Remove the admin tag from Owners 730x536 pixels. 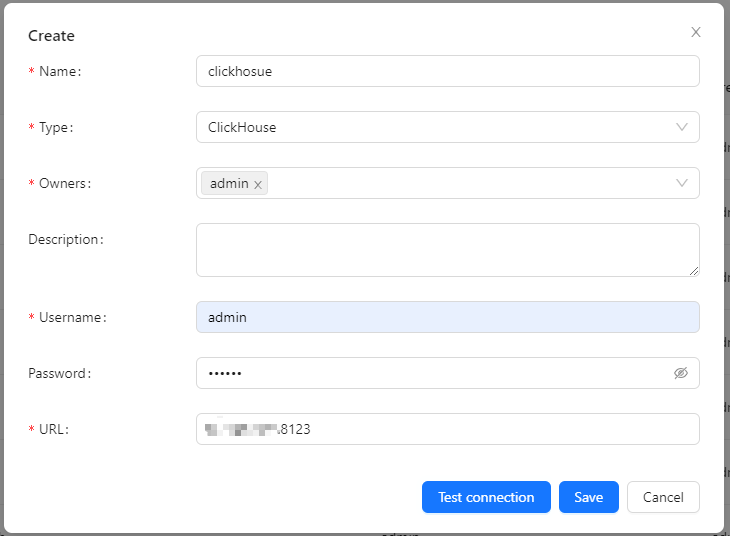click(x=258, y=184)
